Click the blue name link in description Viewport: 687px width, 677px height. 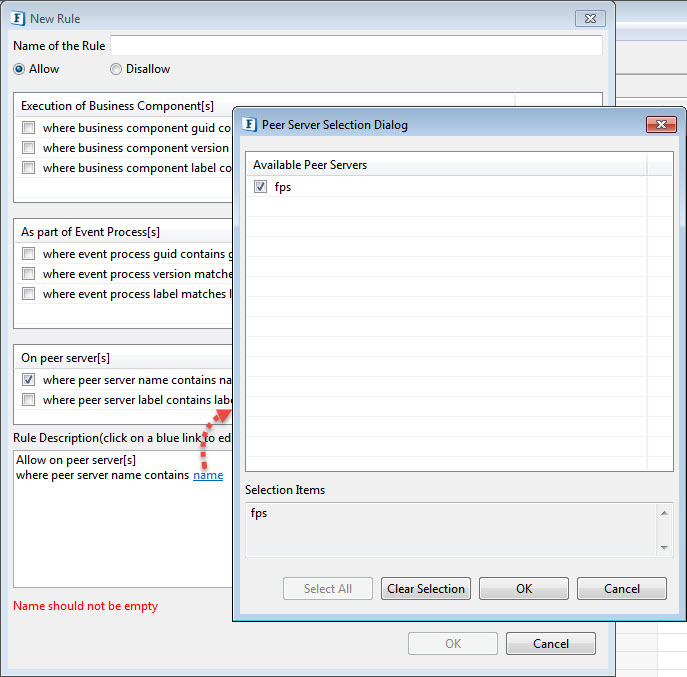click(208, 475)
